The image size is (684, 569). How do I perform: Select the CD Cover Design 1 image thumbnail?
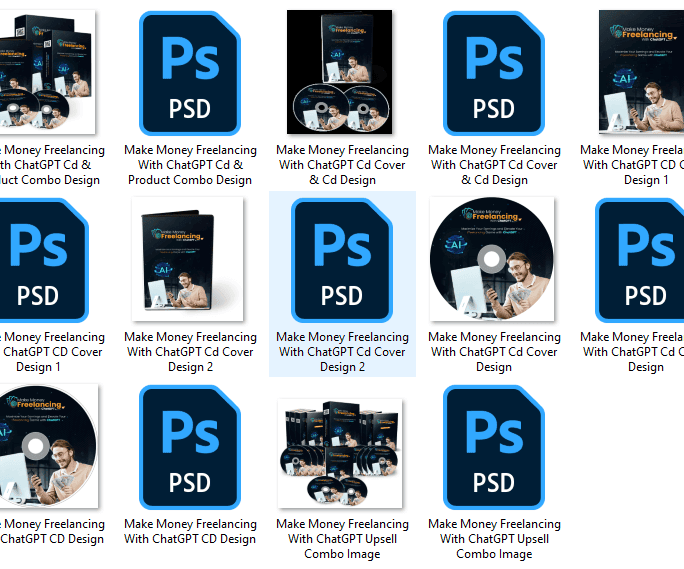pos(642,72)
